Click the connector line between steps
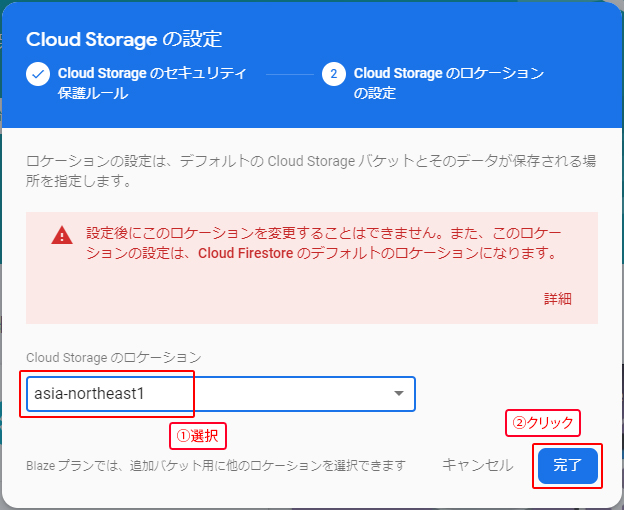This screenshot has height=510, width=624. coord(290,74)
